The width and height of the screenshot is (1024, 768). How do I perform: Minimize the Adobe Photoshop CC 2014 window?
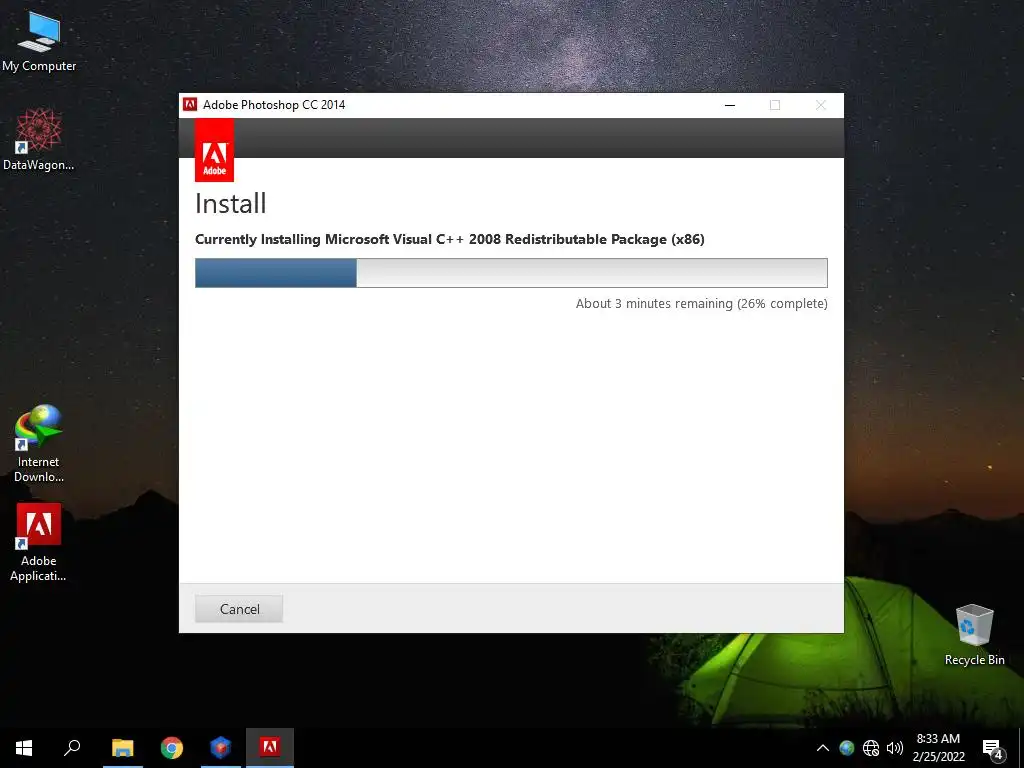[x=730, y=105]
